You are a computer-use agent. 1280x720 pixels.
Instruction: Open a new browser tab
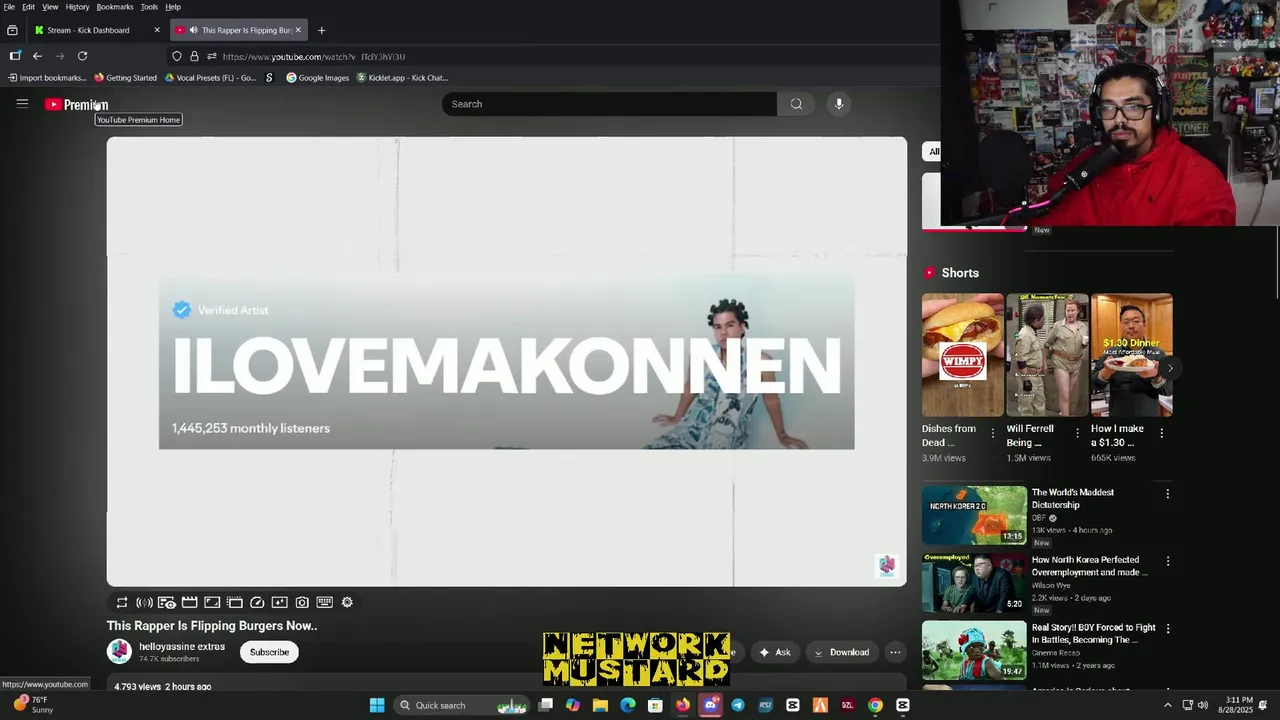click(x=321, y=30)
